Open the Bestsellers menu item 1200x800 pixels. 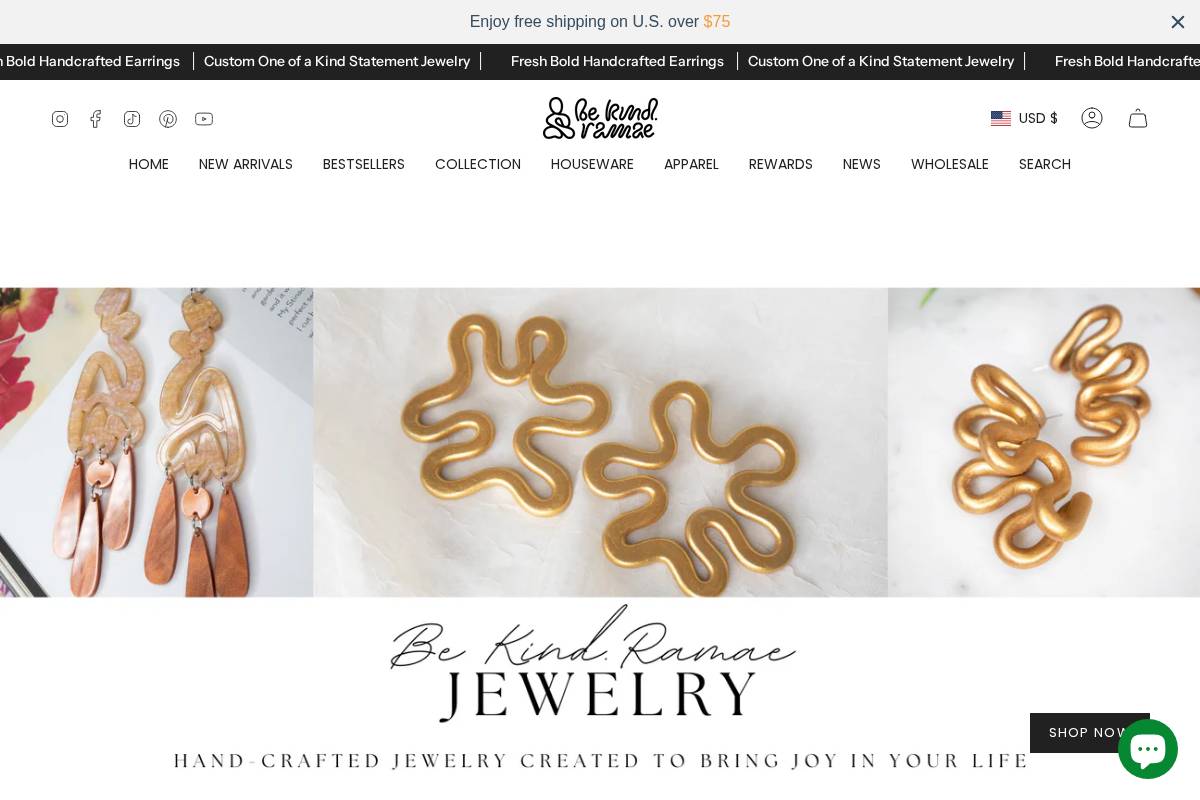(x=364, y=164)
